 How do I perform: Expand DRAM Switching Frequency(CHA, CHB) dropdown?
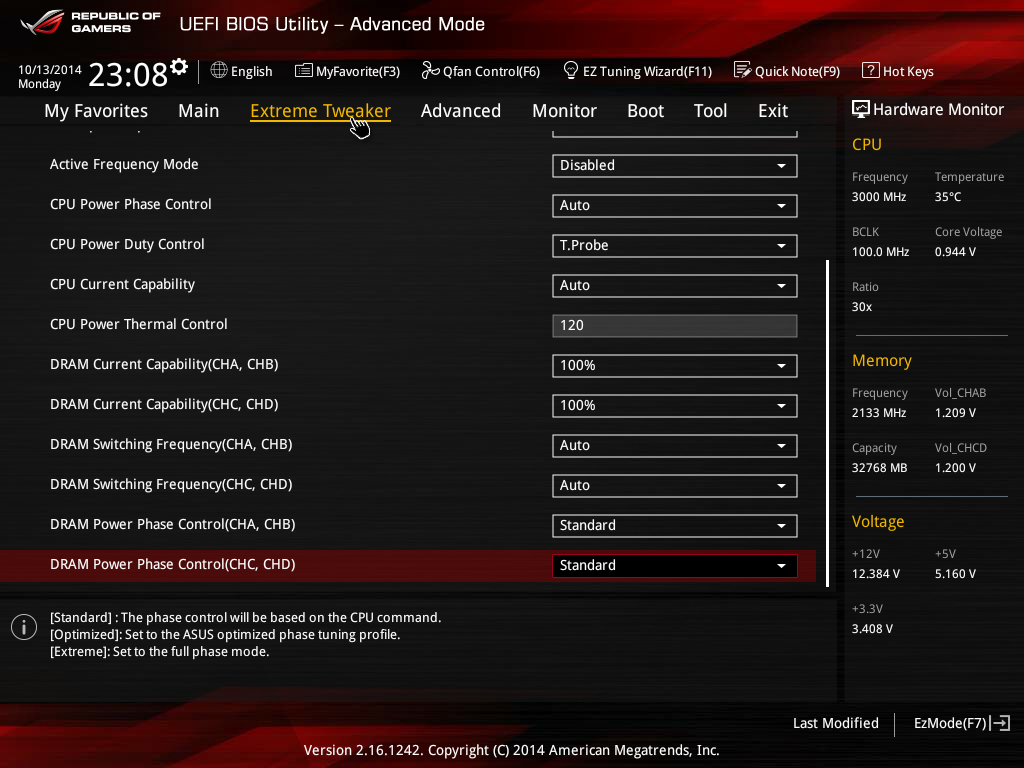click(x=675, y=445)
